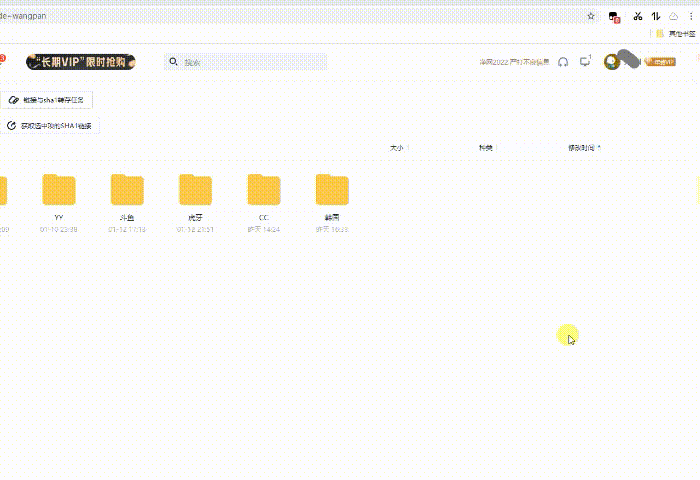The width and height of the screenshot is (700, 480).
Task: Sort files by 大小 column
Action: [x=396, y=148]
